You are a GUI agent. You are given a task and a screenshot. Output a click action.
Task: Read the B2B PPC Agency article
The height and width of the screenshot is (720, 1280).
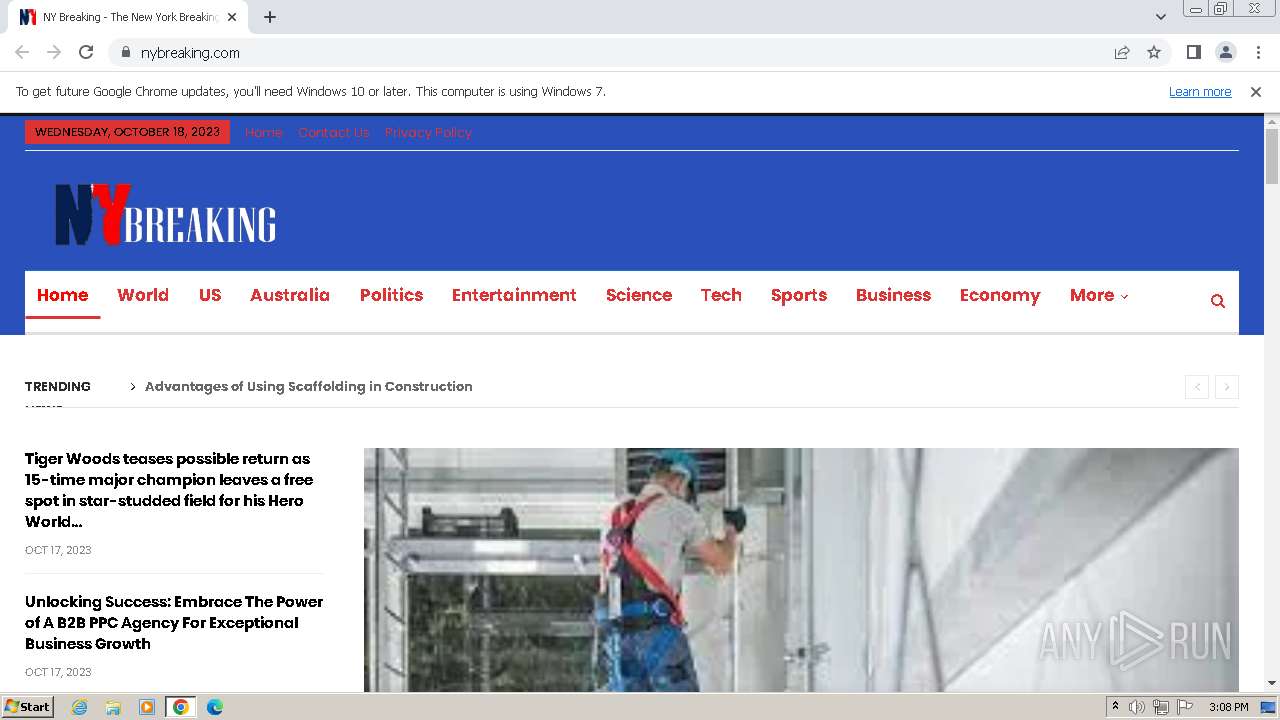[174, 622]
